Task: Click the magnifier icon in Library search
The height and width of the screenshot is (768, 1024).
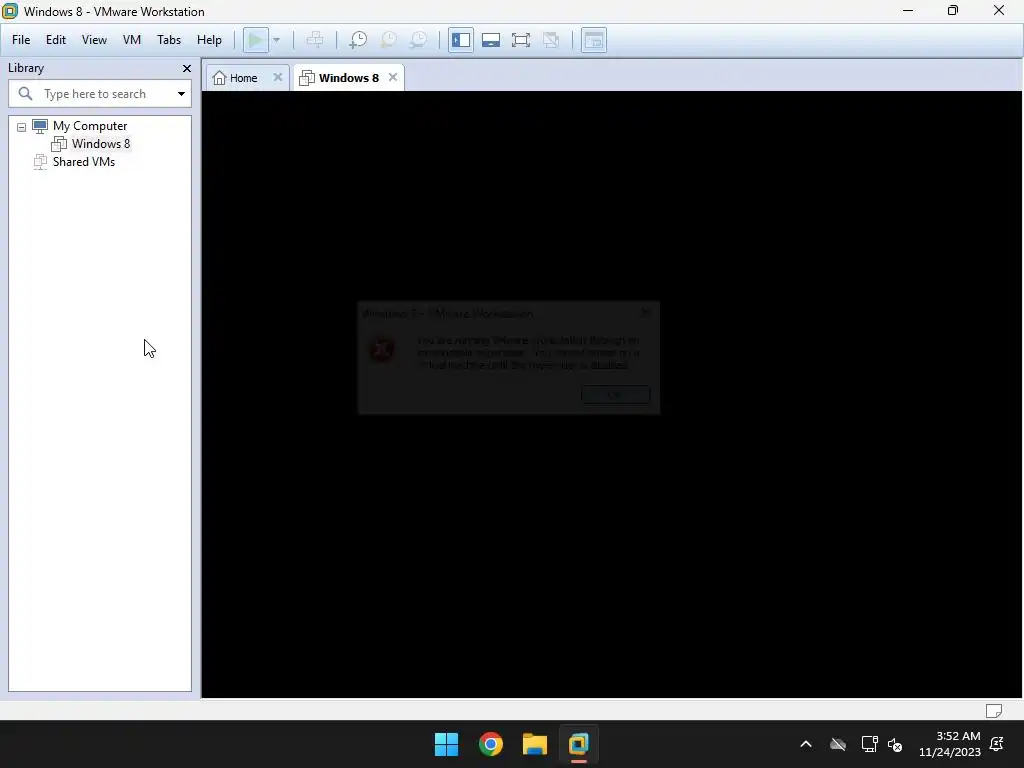Action: [25, 93]
